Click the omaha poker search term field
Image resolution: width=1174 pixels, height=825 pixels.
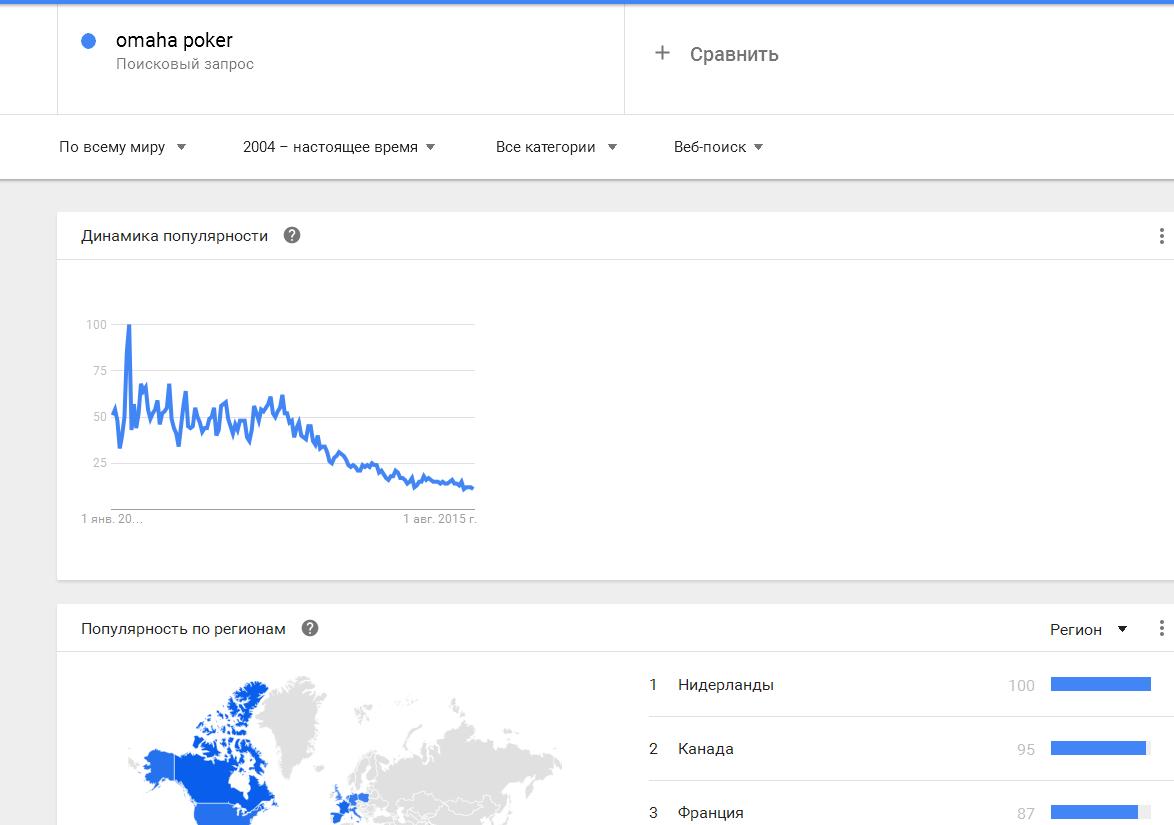[341, 58]
